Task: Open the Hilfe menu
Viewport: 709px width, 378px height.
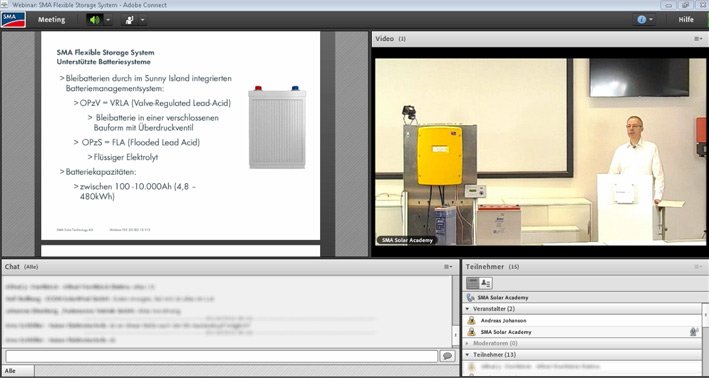Action: (x=686, y=20)
